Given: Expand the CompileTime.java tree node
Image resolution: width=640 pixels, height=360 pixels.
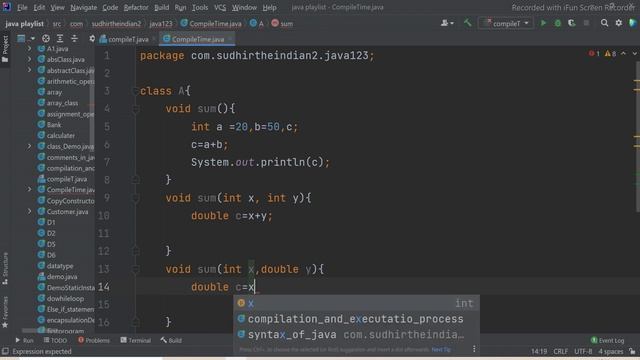Looking at the screenshot, I should click(29, 190).
